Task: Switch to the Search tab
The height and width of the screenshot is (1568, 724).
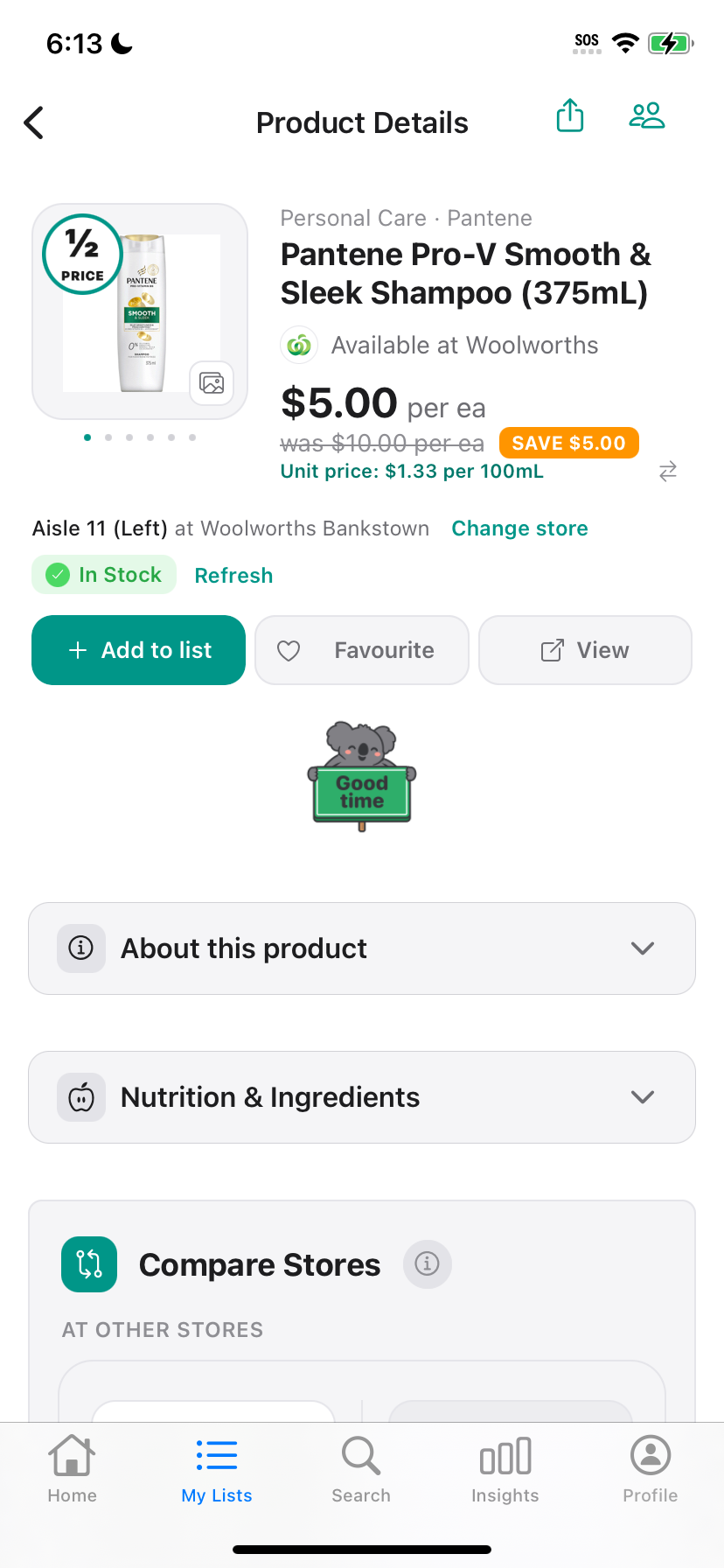Action: click(361, 1470)
